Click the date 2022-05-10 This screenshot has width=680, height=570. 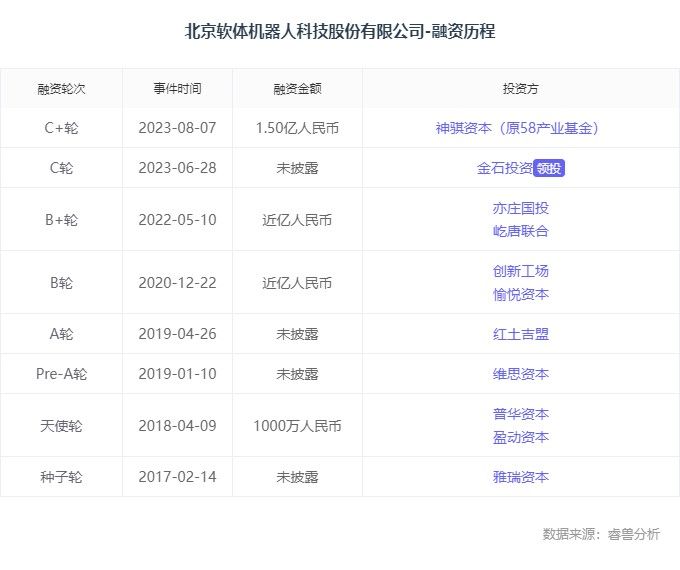coord(177,220)
